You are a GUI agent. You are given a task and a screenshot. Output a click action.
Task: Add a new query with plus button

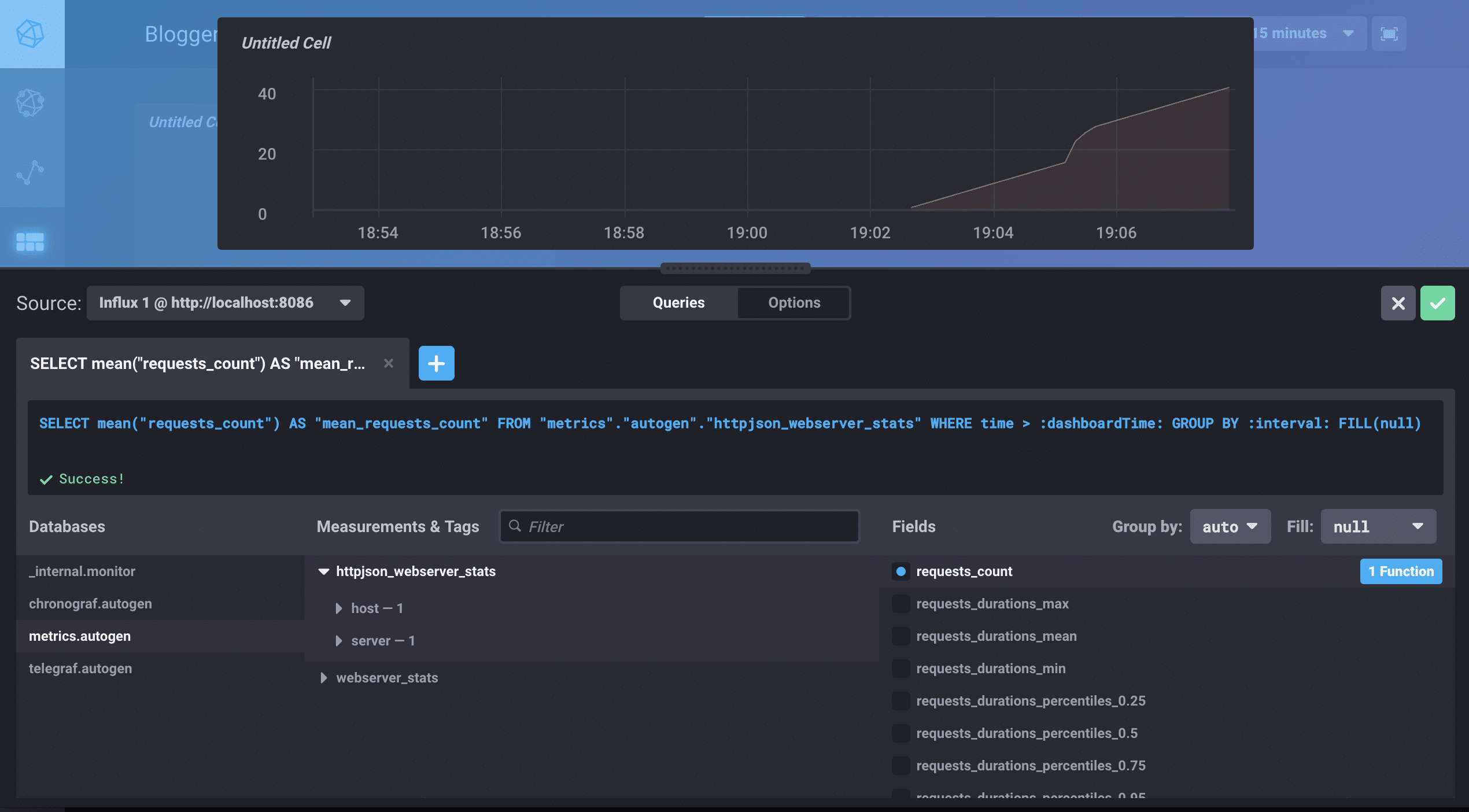point(436,363)
